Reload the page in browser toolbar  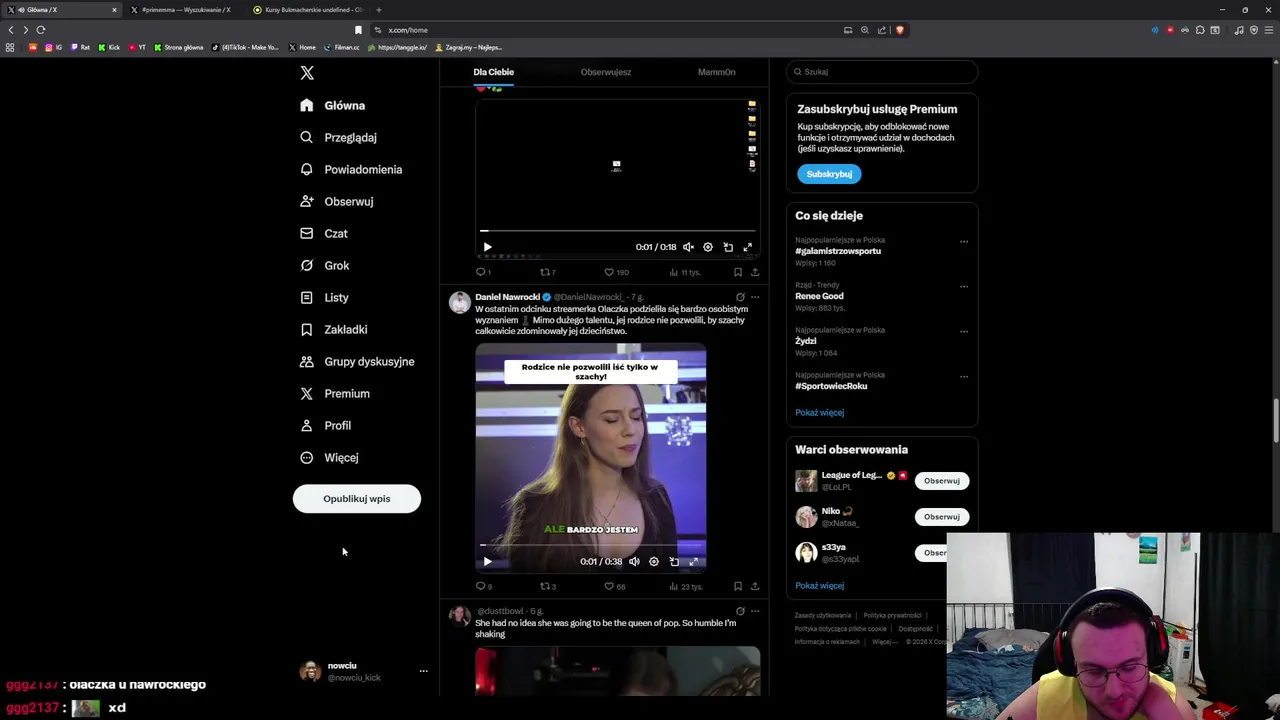pyautogui.click(x=41, y=30)
